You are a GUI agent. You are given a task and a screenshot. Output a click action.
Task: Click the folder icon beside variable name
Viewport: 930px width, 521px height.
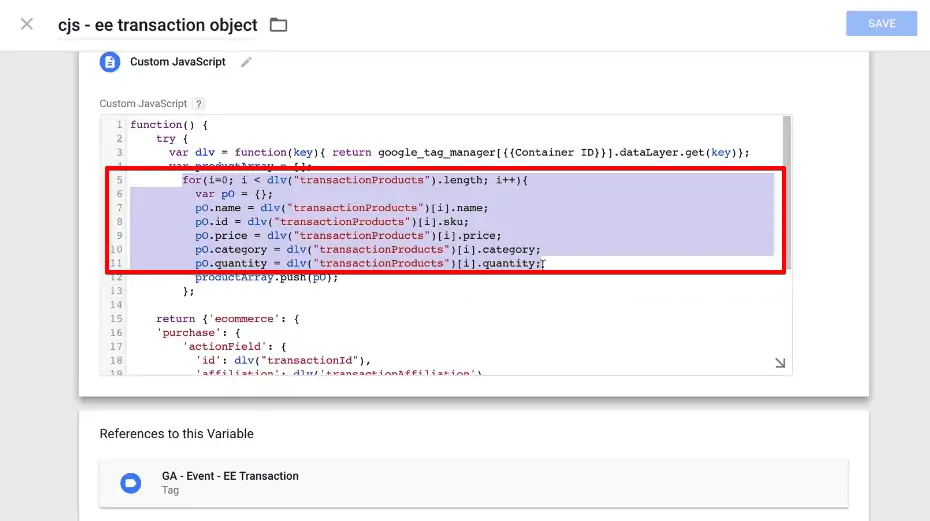tap(278, 25)
